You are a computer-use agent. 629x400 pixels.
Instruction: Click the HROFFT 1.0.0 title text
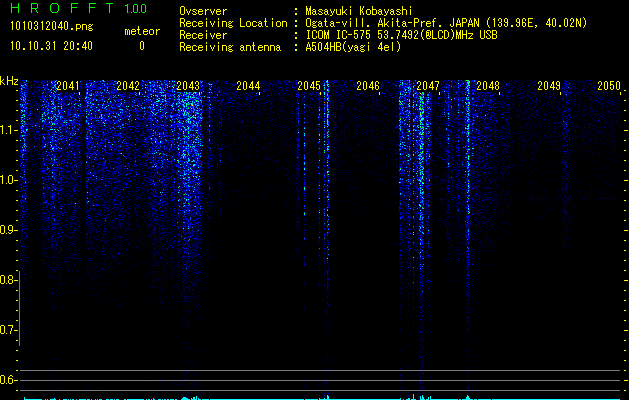point(78,8)
